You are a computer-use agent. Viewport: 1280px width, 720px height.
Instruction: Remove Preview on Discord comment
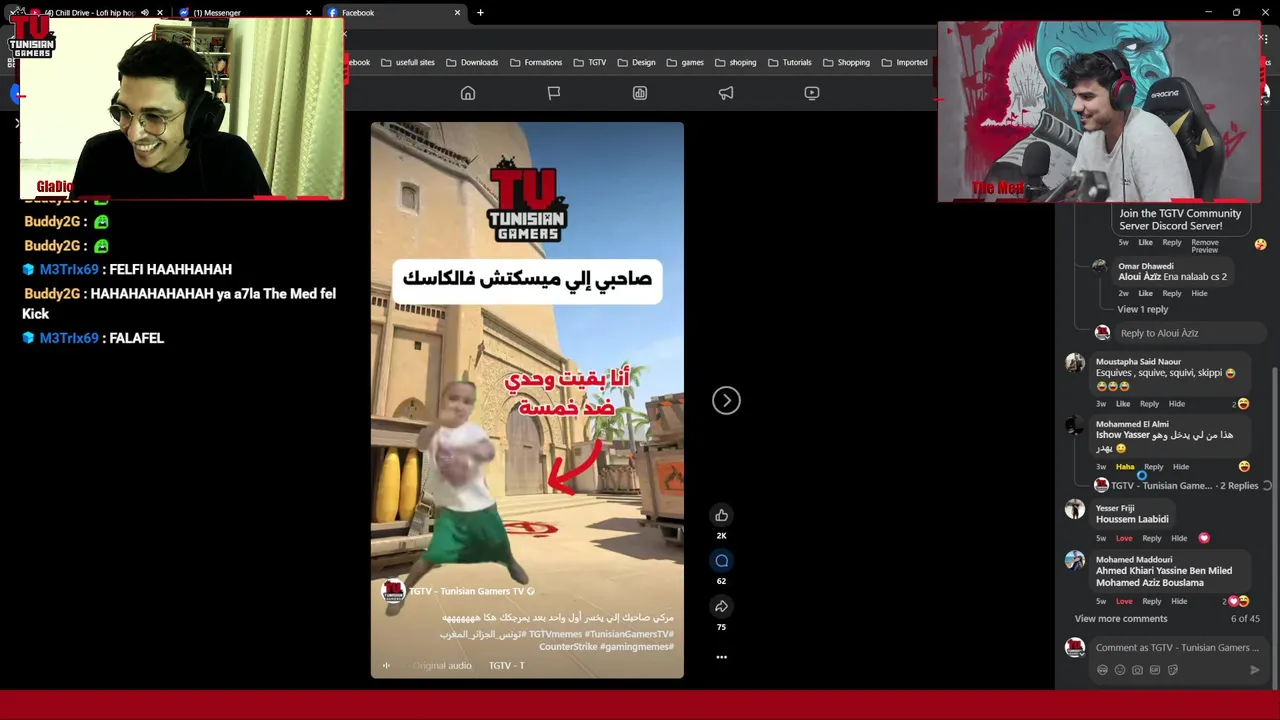click(x=1205, y=245)
